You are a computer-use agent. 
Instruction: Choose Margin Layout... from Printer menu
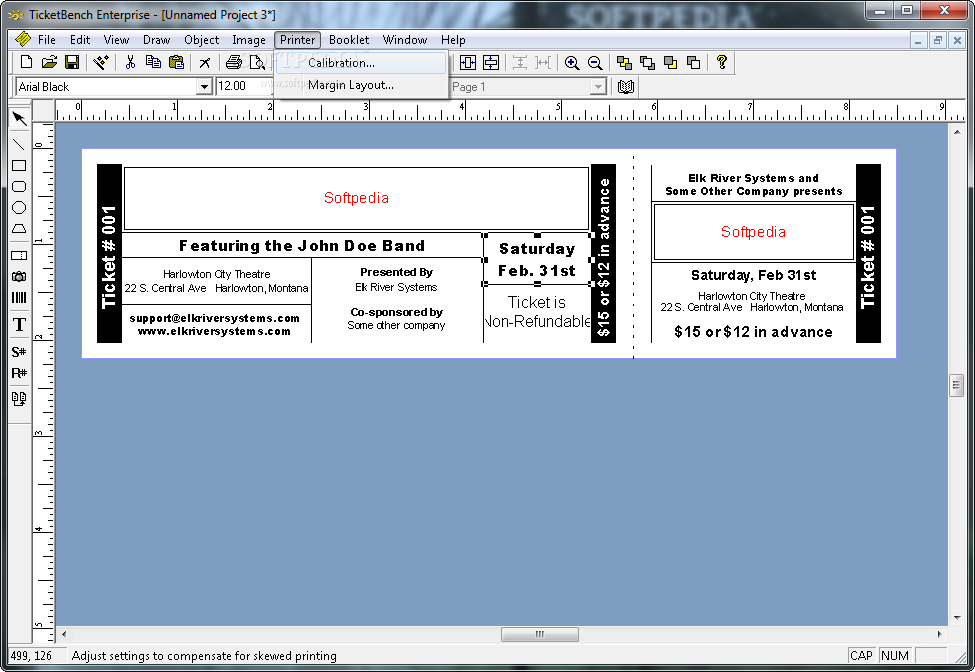[361, 85]
